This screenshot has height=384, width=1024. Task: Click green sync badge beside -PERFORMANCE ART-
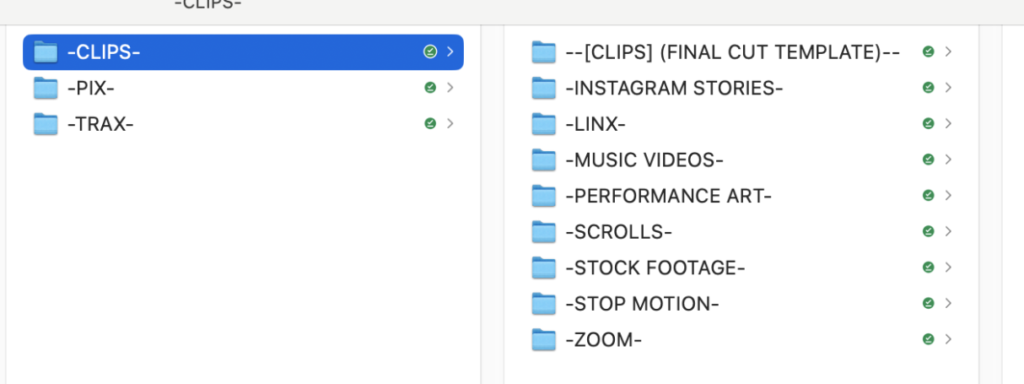point(928,195)
